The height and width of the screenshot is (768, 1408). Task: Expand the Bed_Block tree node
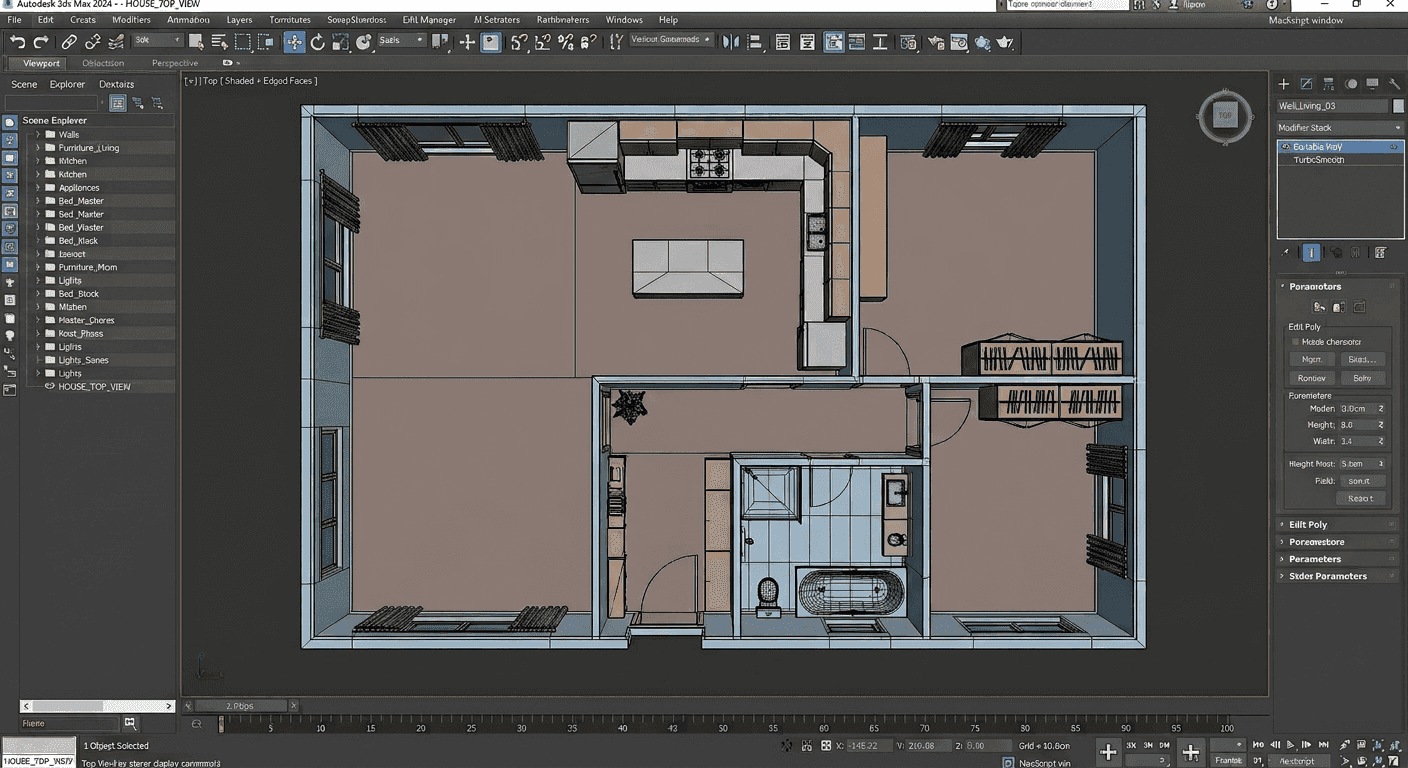click(x=38, y=294)
